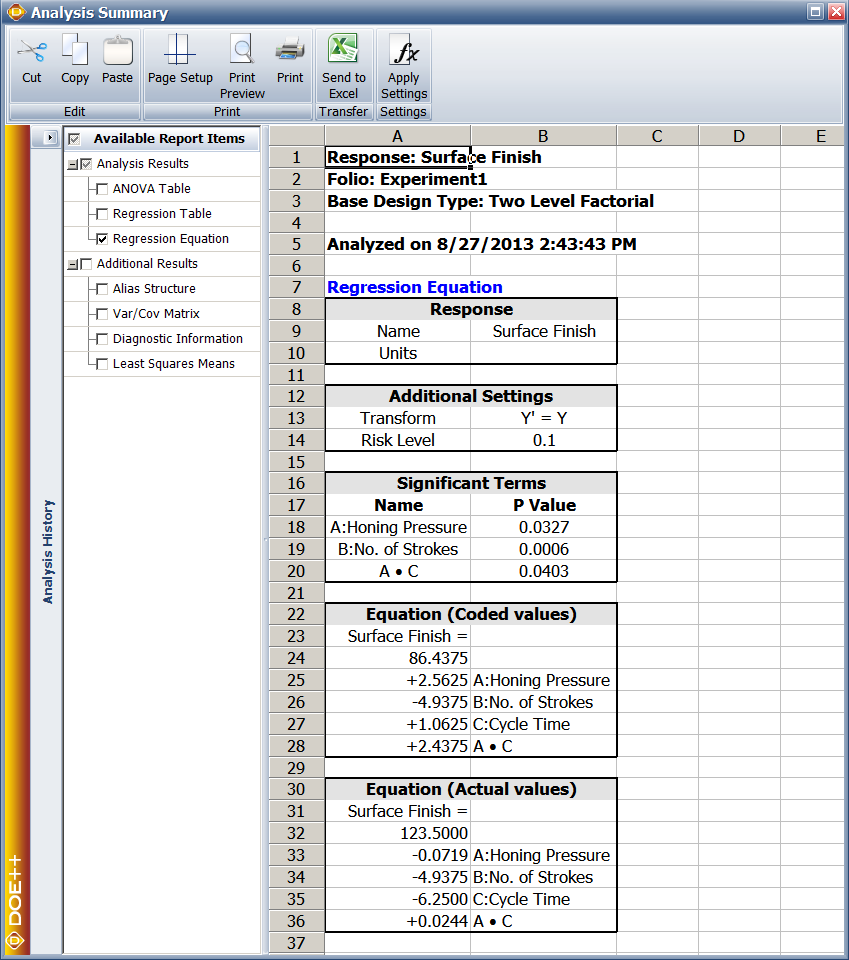Image resolution: width=849 pixels, height=960 pixels.
Task: Select column B header
Action: [544, 136]
